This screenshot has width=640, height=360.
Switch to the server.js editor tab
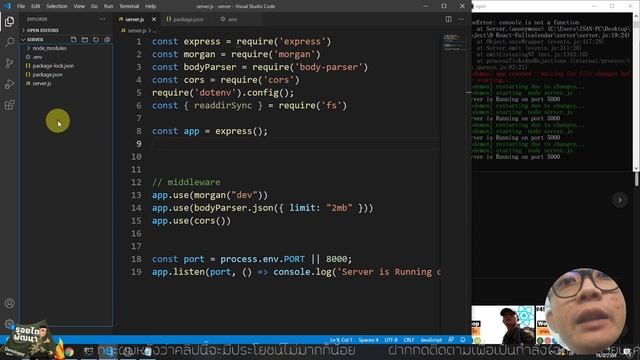tap(134, 19)
